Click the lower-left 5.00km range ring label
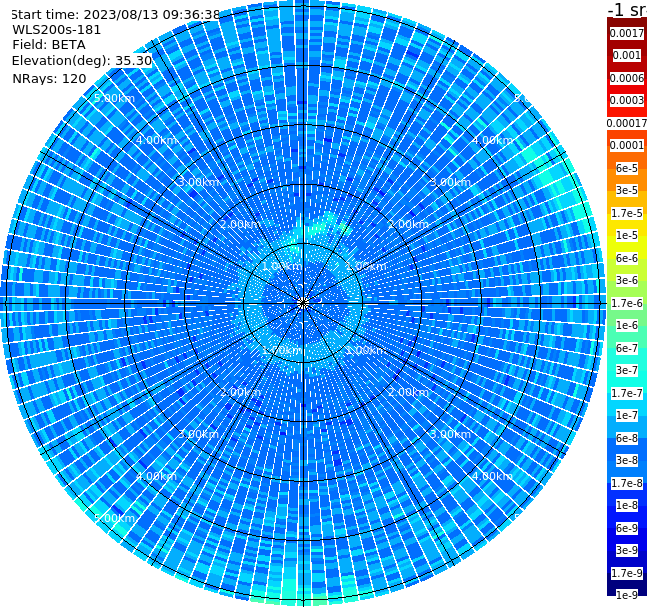This screenshot has width=647, height=607. point(114,518)
